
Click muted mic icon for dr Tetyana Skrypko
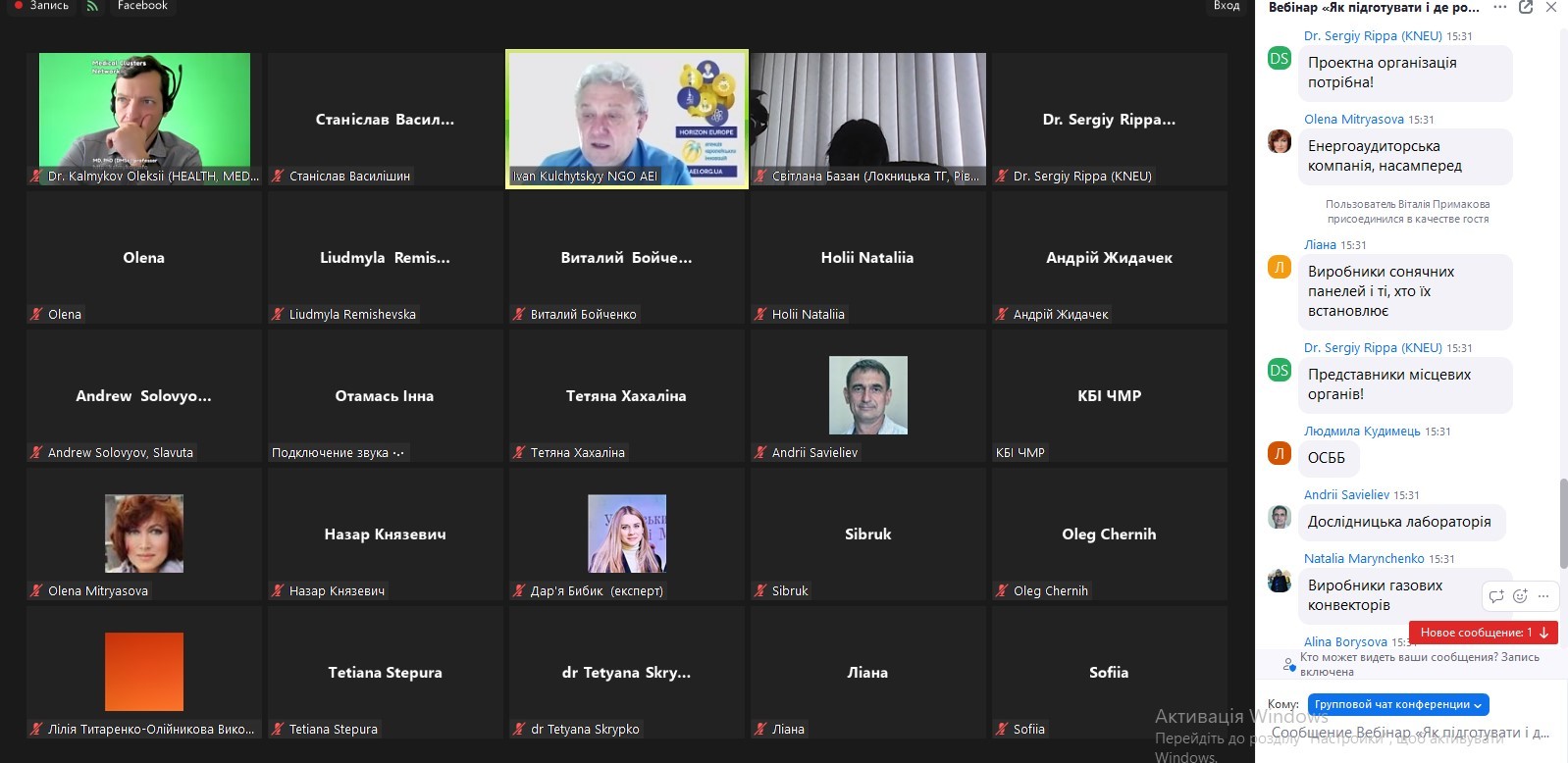click(x=520, y=730)
